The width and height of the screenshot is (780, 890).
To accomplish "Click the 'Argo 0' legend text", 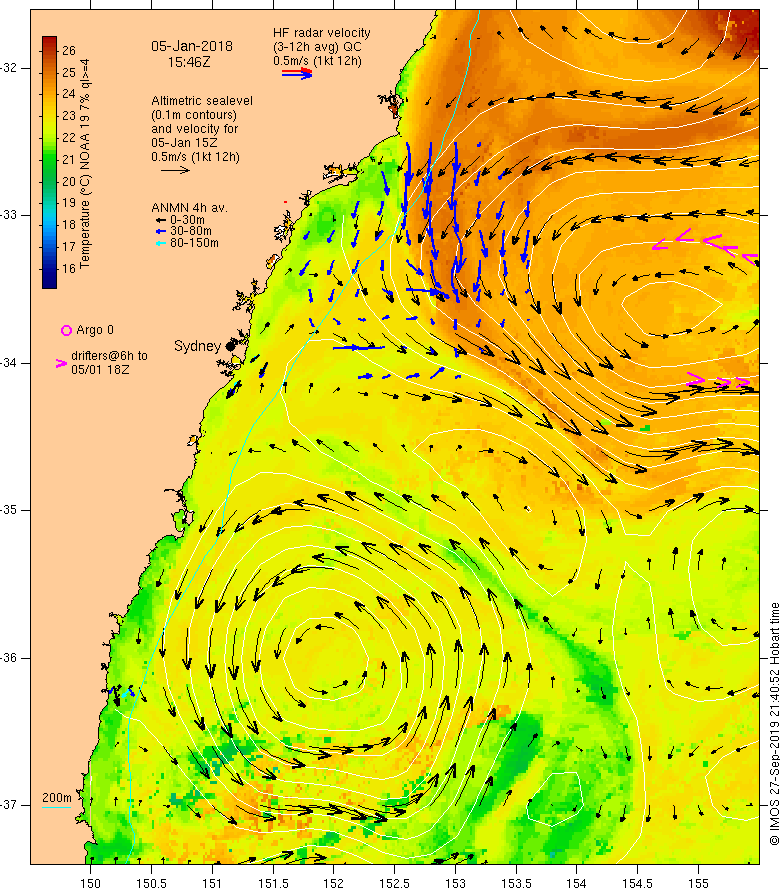I will coord(95,330).
